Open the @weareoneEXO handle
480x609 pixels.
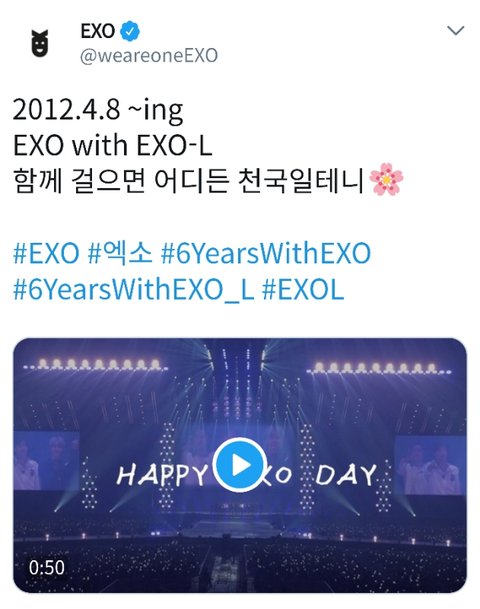(x=149, y=56)
